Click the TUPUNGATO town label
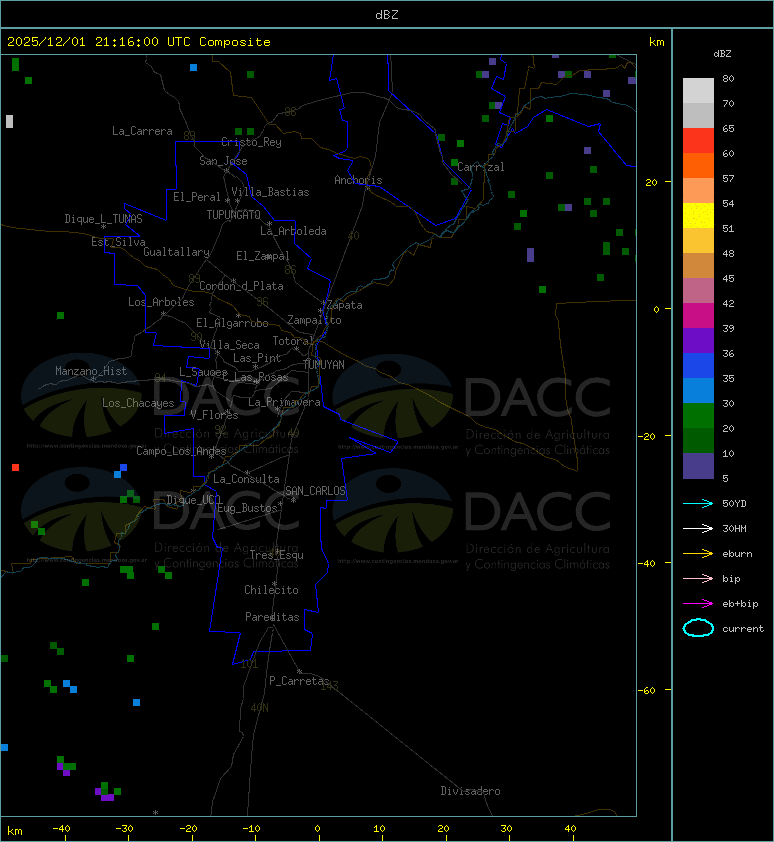Viewport: 774px width, 842px height. tap(233, 215)
